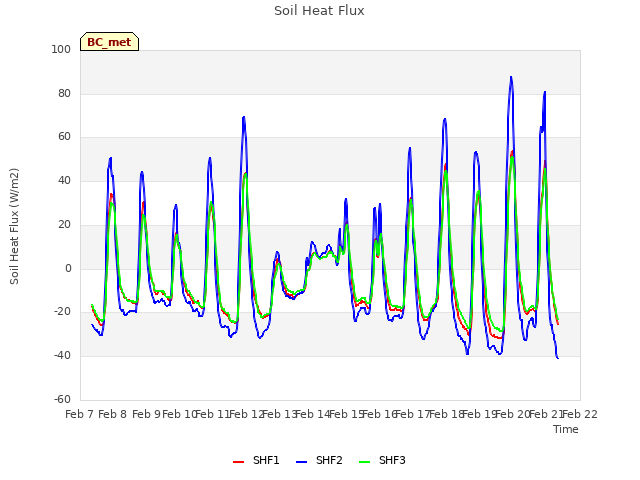Click the Feb 22 x-axis tick label
Screen dimensions: 640x480
580,414
